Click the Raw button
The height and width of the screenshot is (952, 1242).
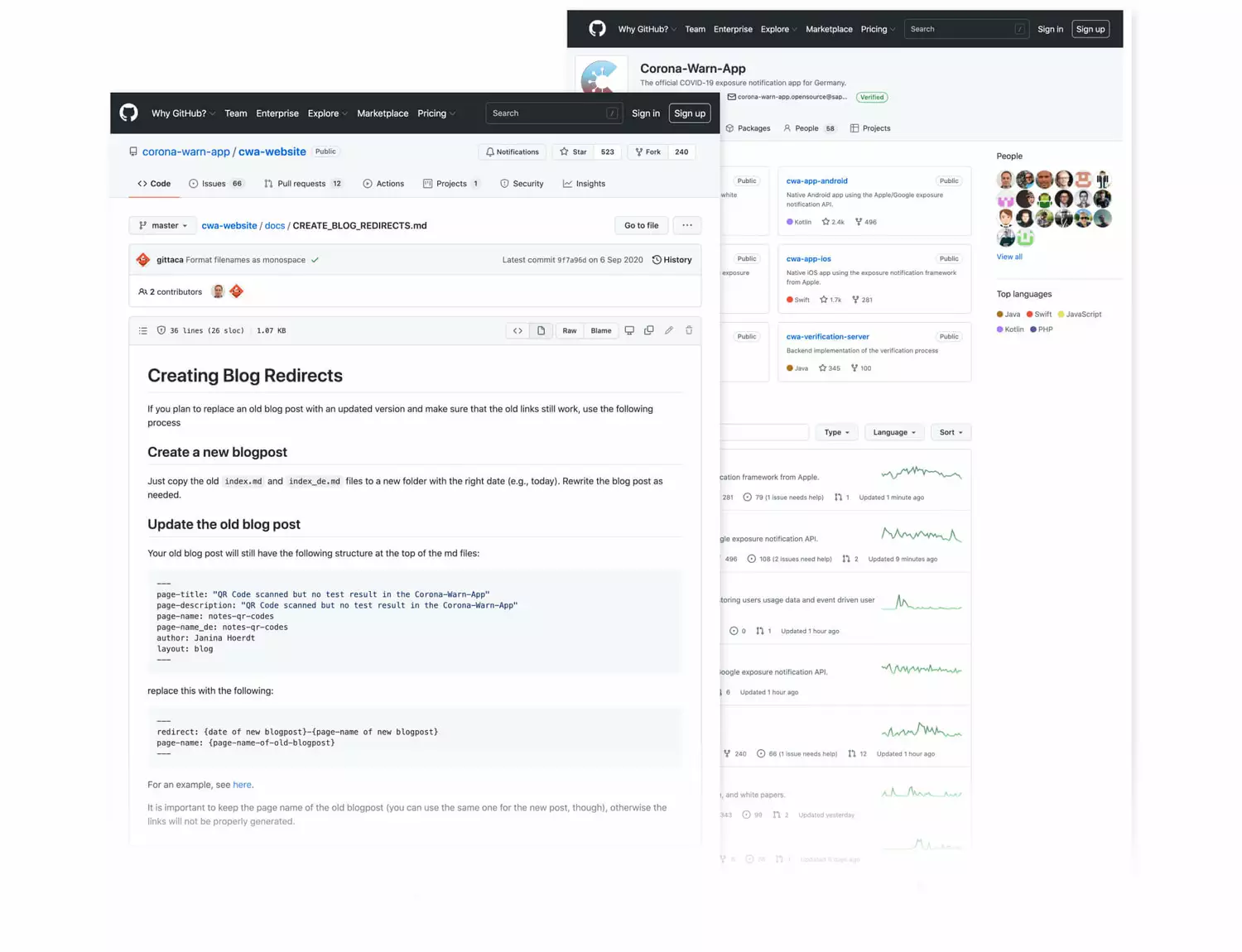tap(570, 330)
